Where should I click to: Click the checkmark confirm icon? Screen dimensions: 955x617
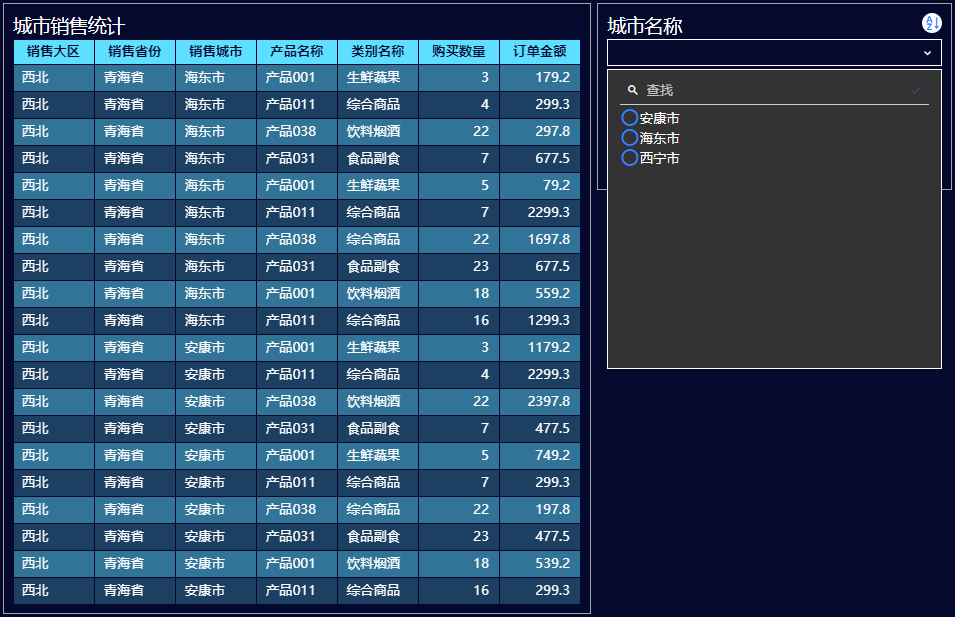(x=915, y=90)
